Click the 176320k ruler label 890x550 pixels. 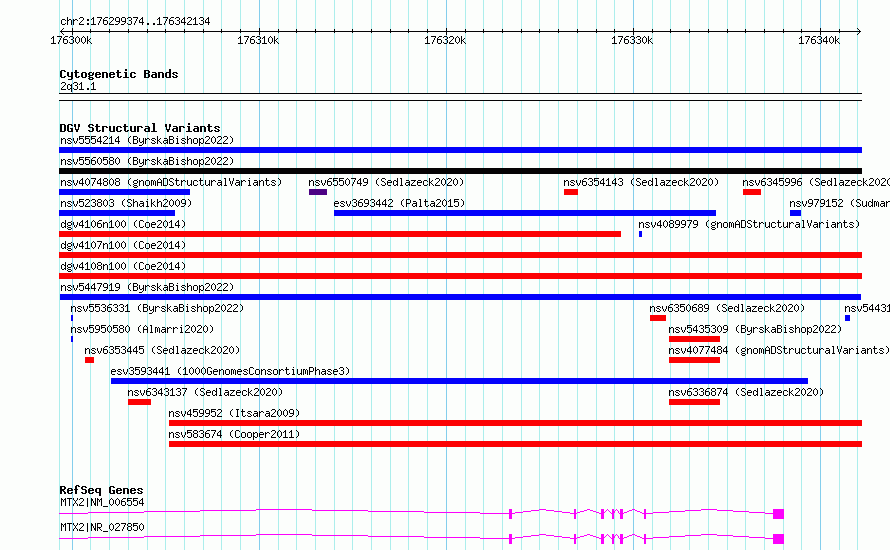coord(445,40)
